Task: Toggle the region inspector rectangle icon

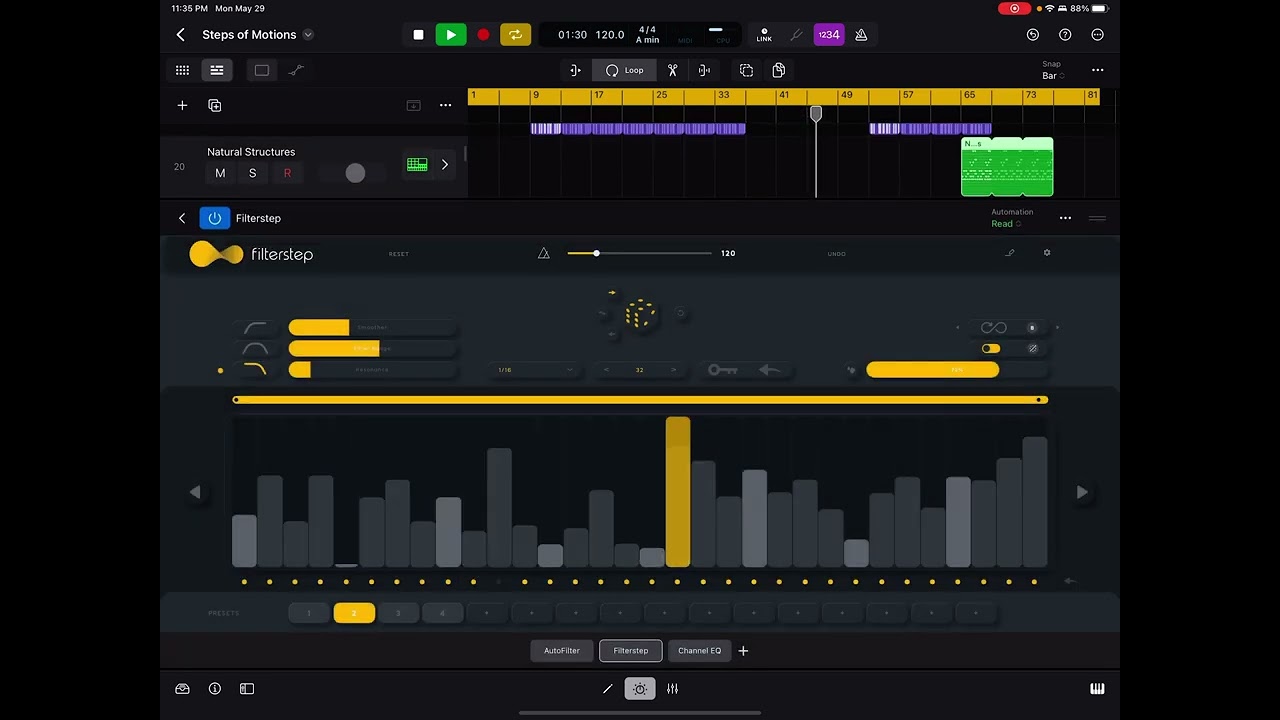Action: coord(262,70)
